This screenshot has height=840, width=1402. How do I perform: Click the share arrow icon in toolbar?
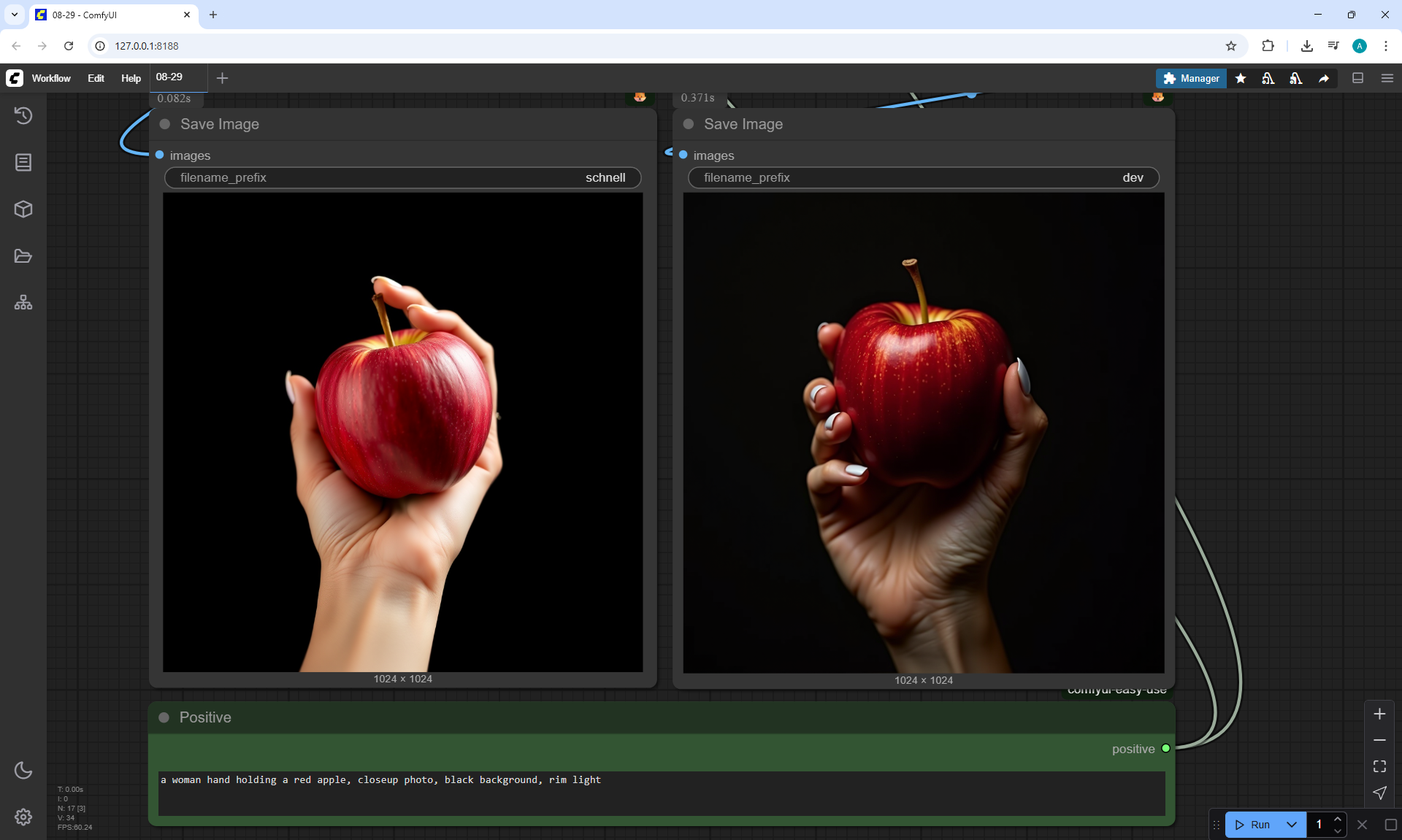point(1324,78)
